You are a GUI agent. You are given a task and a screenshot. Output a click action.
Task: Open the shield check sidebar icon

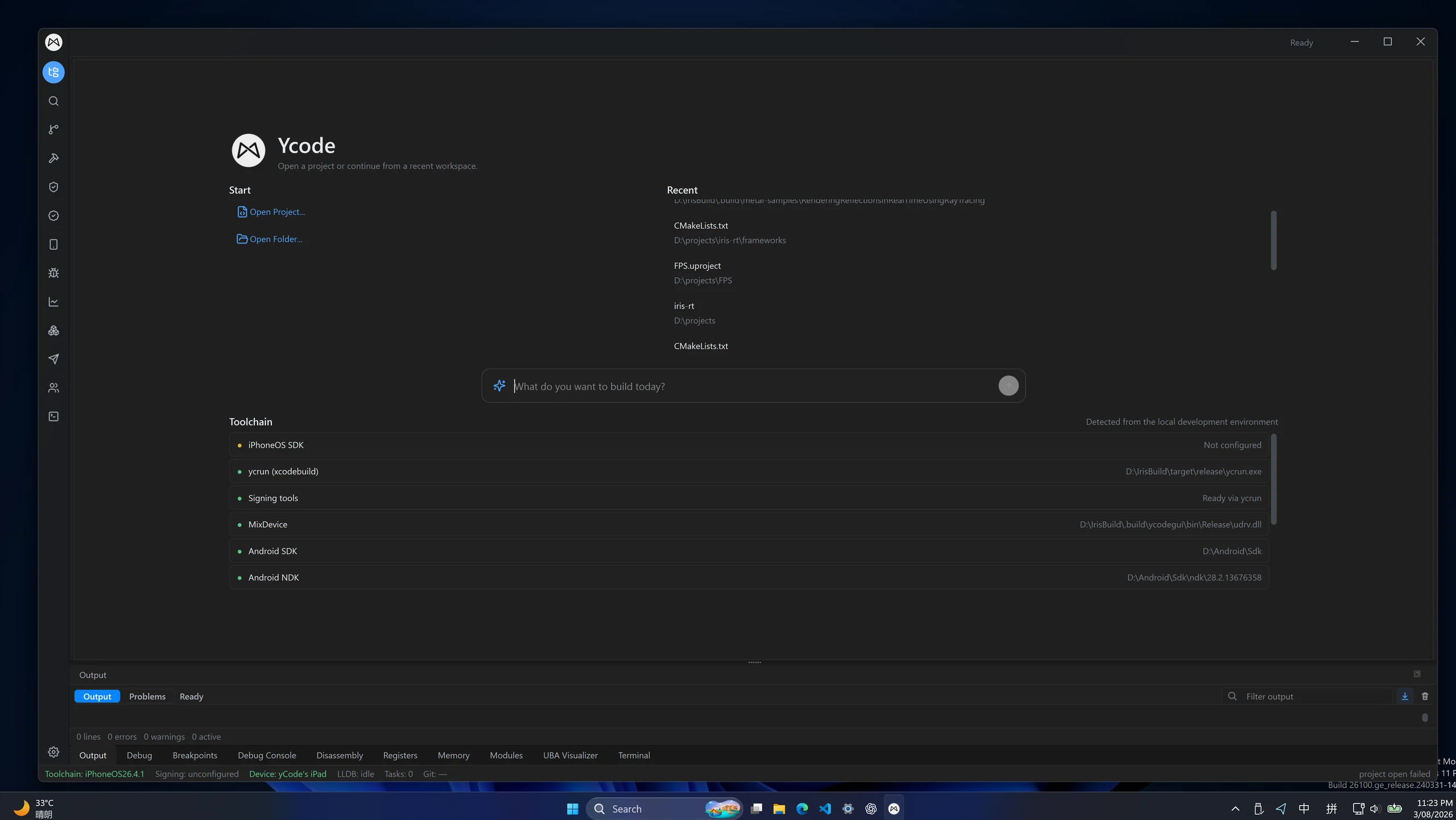(53, 187)
